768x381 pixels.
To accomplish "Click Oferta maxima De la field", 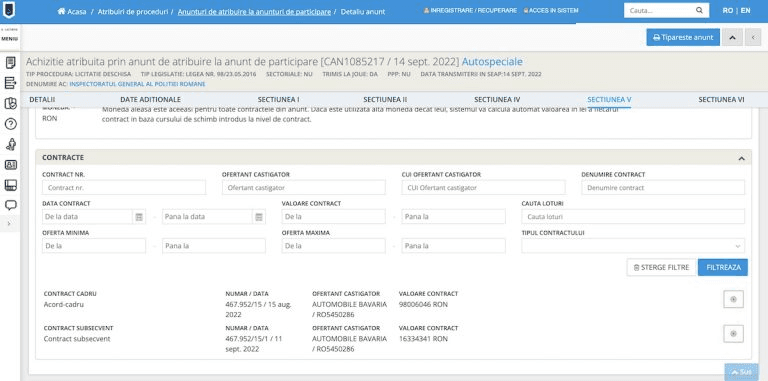I will click(334, 246).
